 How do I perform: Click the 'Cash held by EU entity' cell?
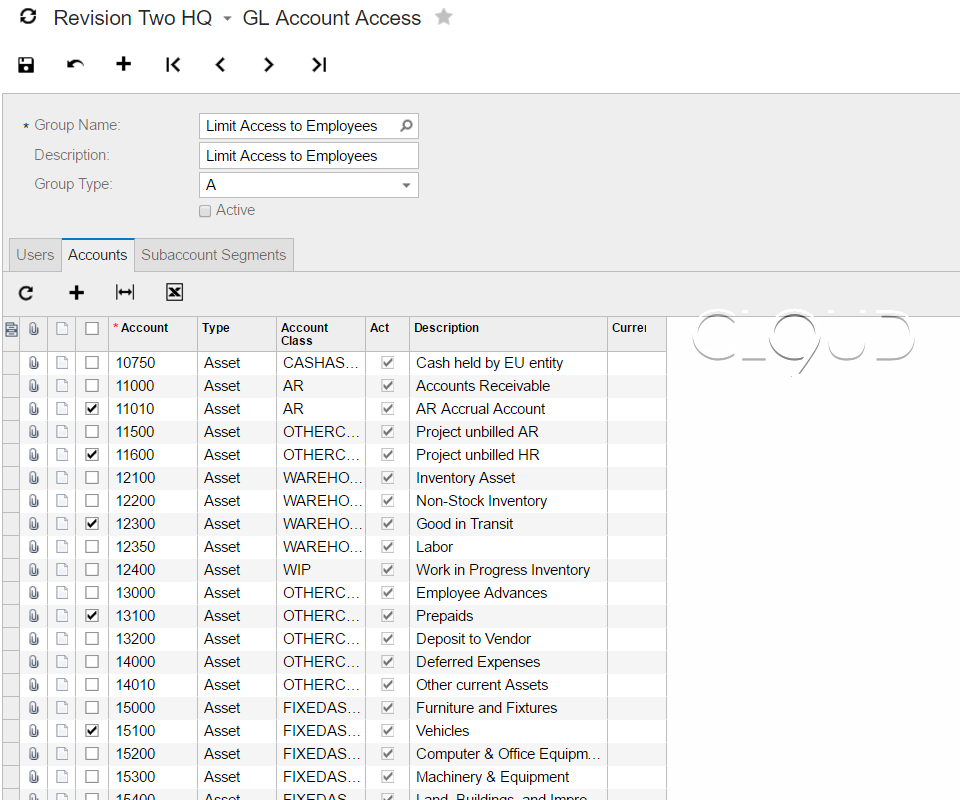pyautogui.click(x=508, y=363)
